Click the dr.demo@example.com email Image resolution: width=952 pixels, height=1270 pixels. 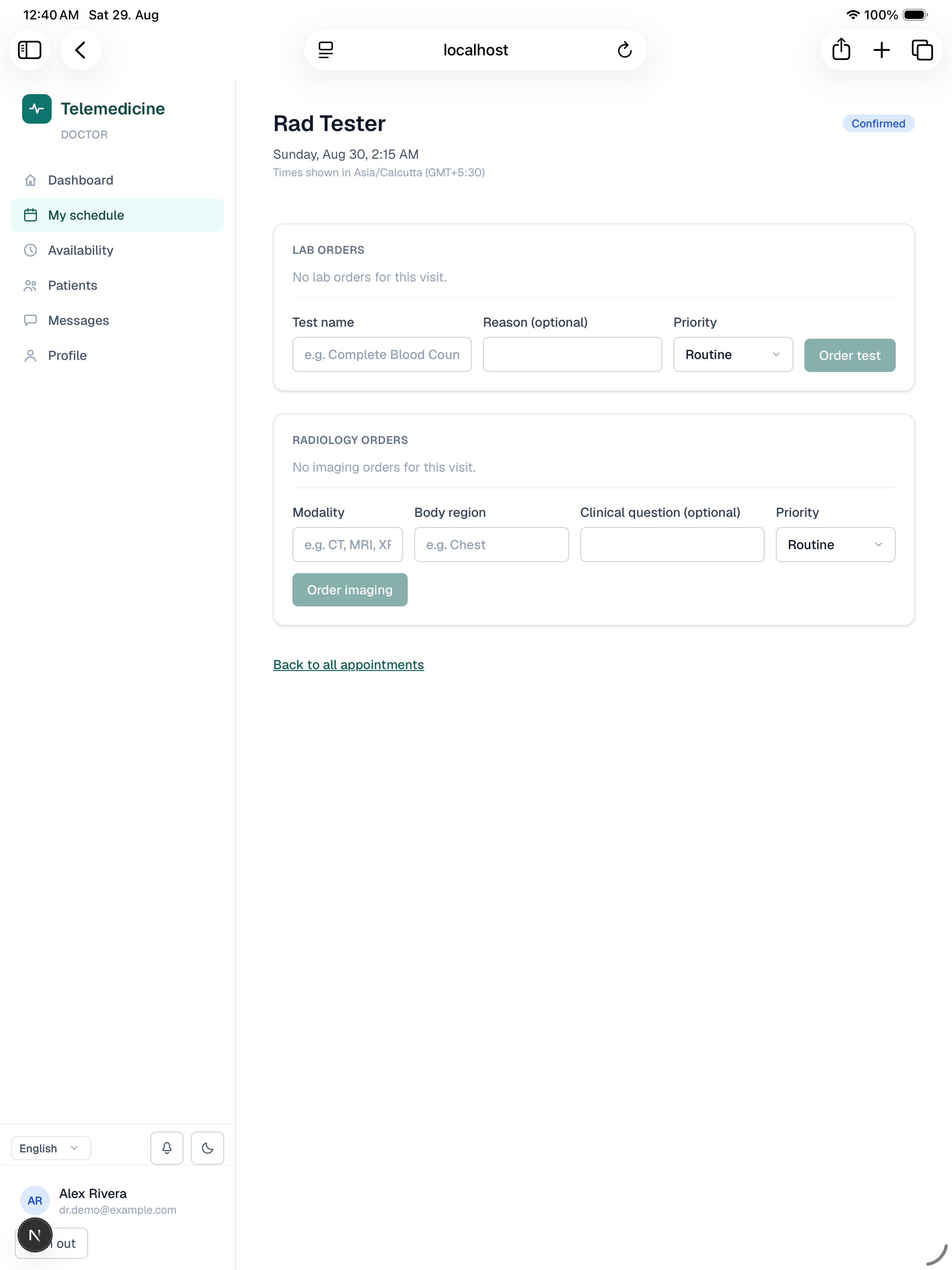click(x=118, y=1210)
